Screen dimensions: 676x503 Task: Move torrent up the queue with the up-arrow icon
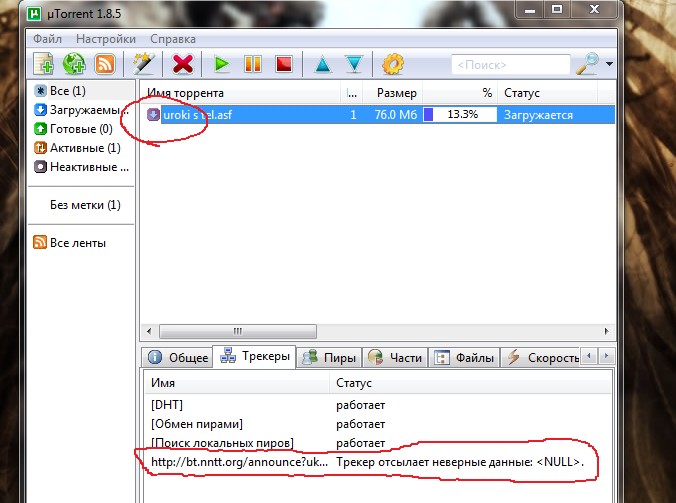coord(323,64)
